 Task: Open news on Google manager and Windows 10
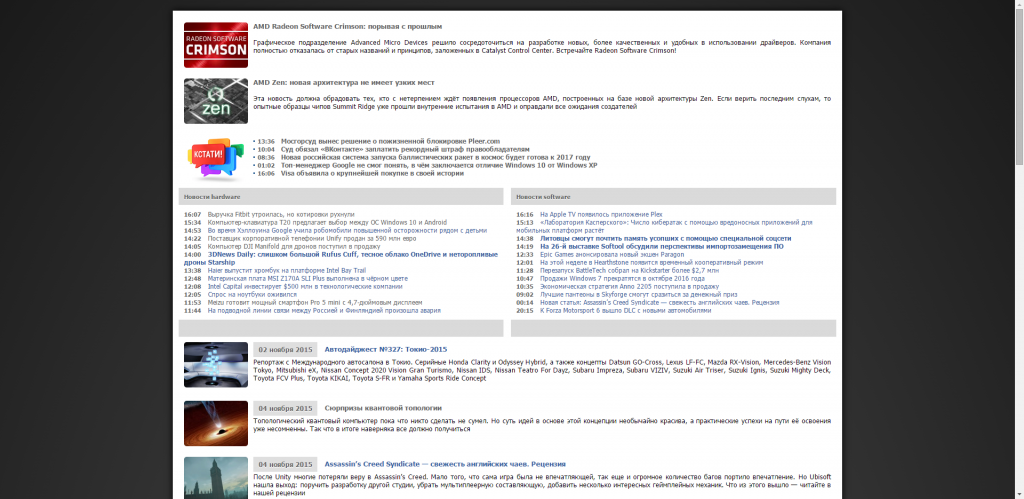pyautogui.click(x=439, y=165)
